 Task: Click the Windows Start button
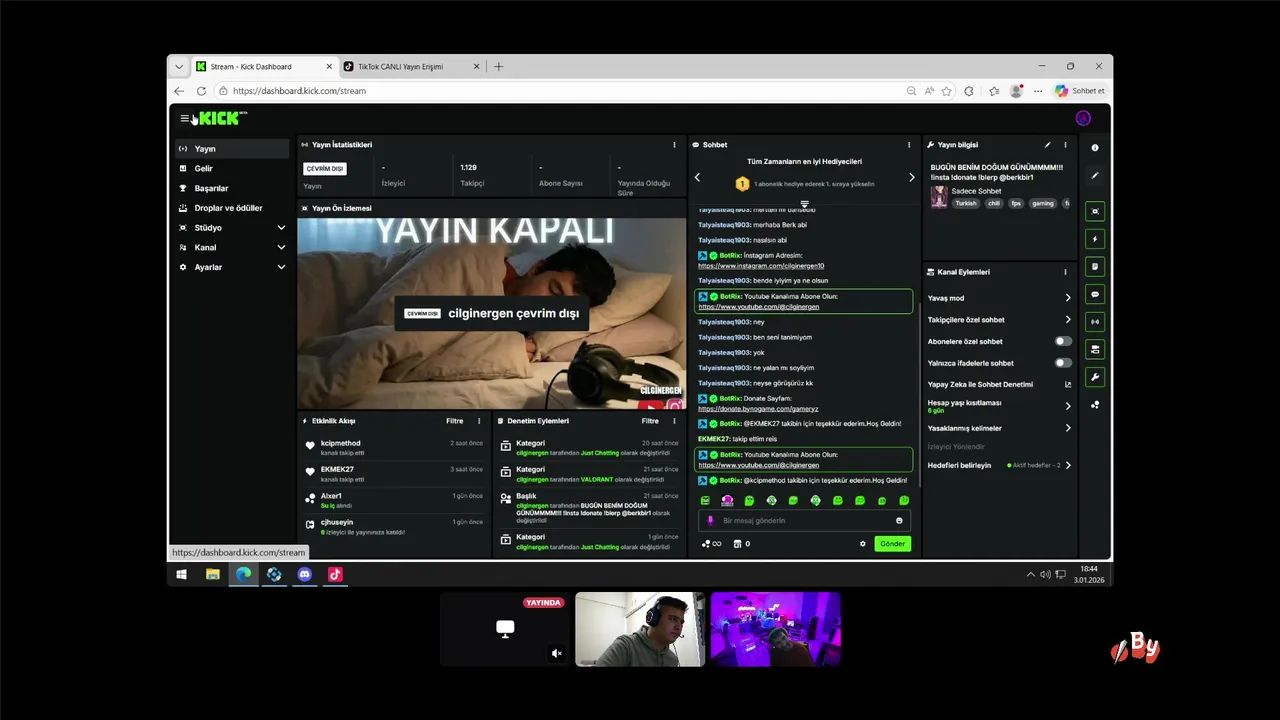pos(181,574)
